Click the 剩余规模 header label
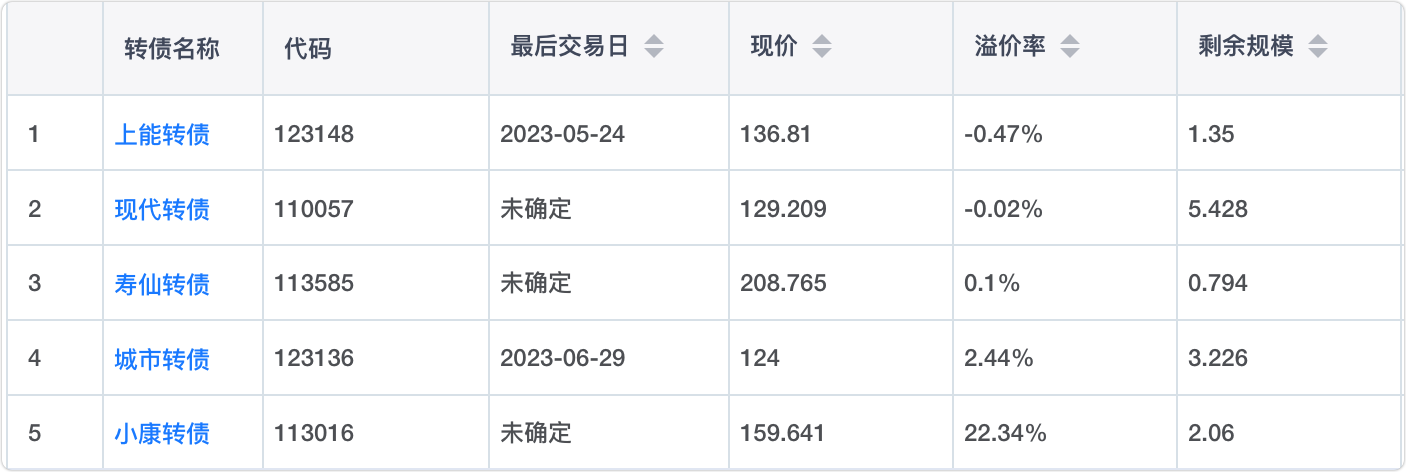The width and height of the screenshot is (1406, 472). pos(1245,47)
